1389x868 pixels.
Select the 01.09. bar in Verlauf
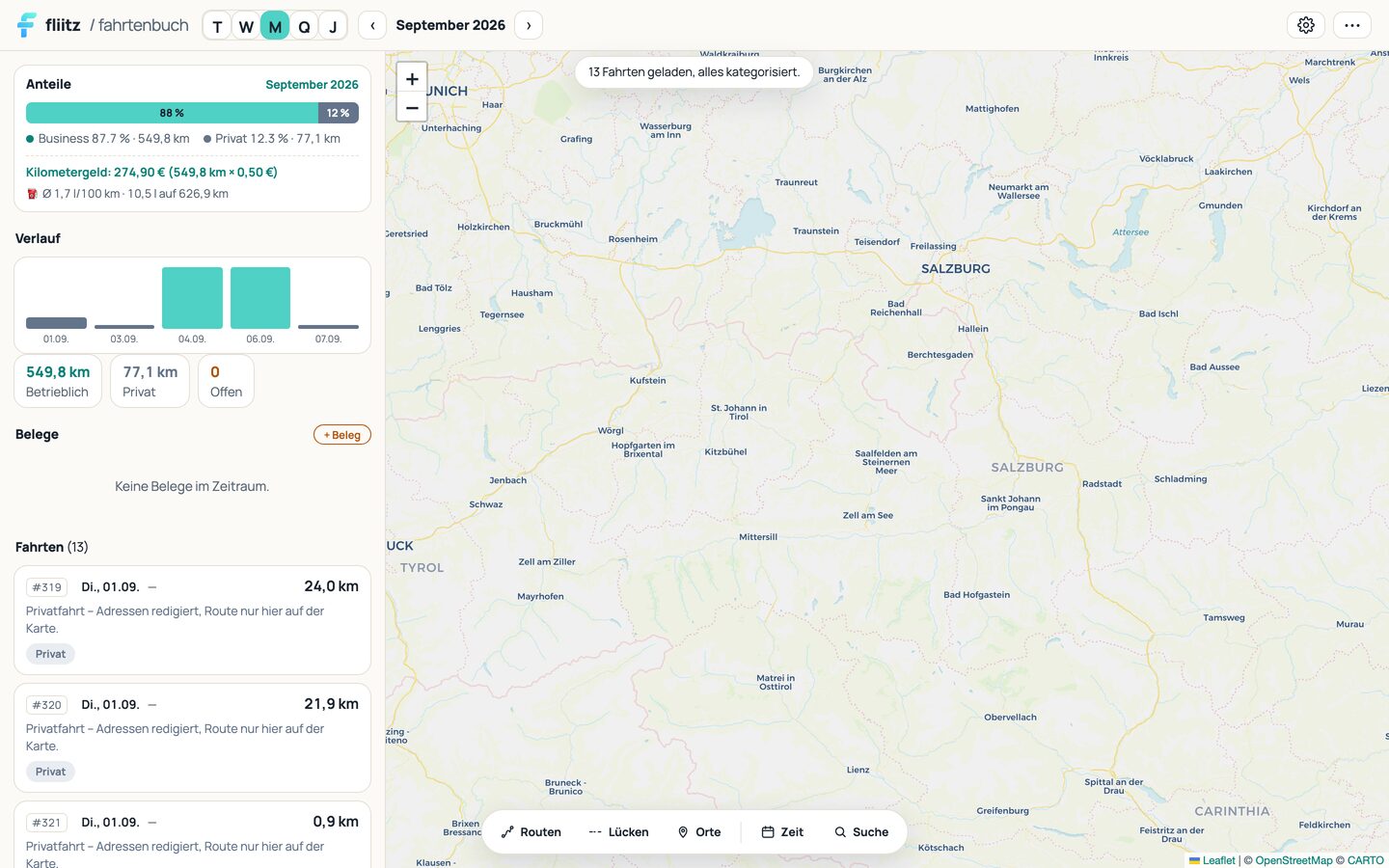[x=56, y=323]
